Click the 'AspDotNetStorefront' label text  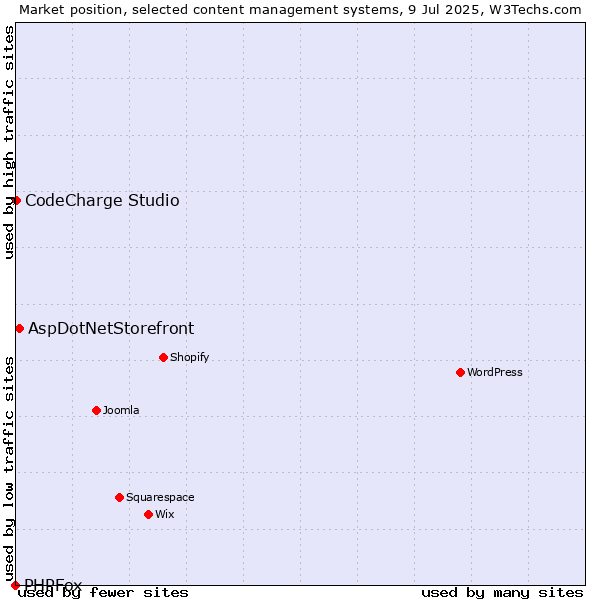111,329
